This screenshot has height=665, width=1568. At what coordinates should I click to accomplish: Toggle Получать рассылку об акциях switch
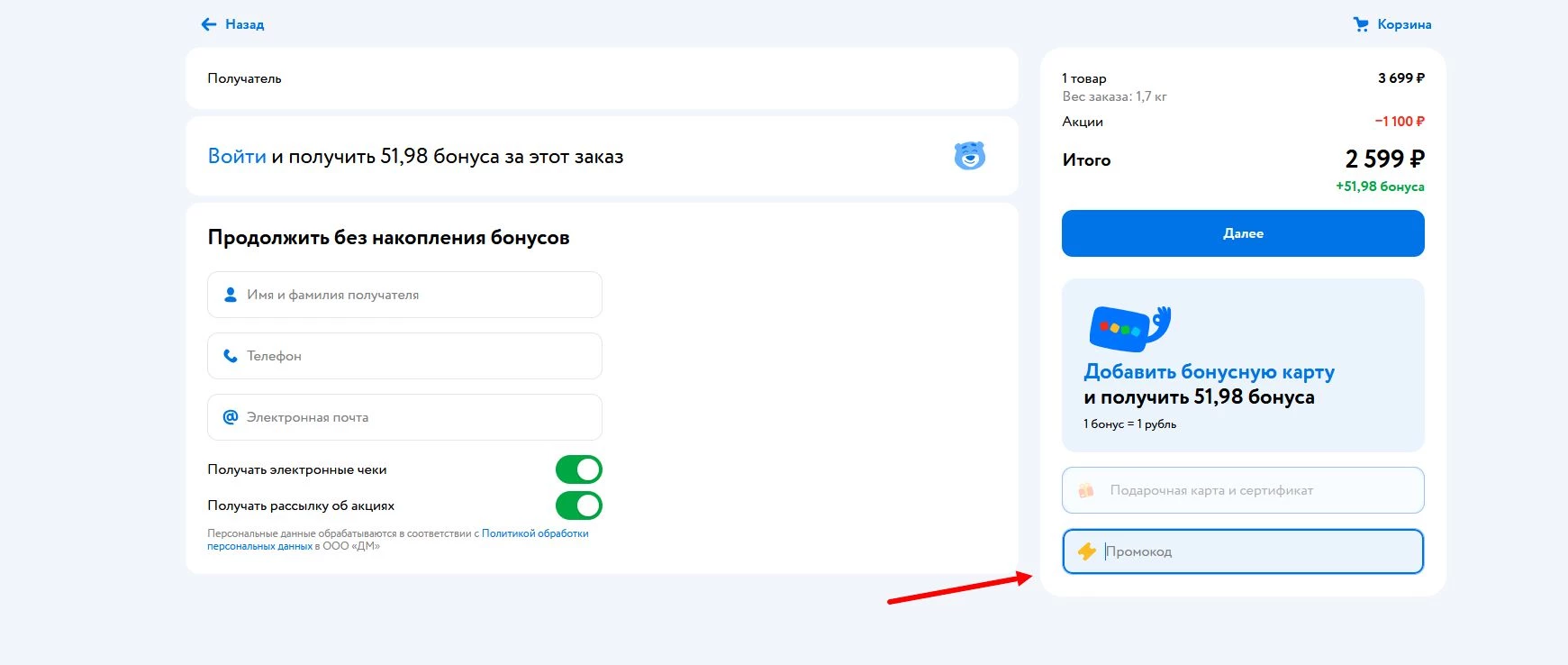click(x=578, y=506)
